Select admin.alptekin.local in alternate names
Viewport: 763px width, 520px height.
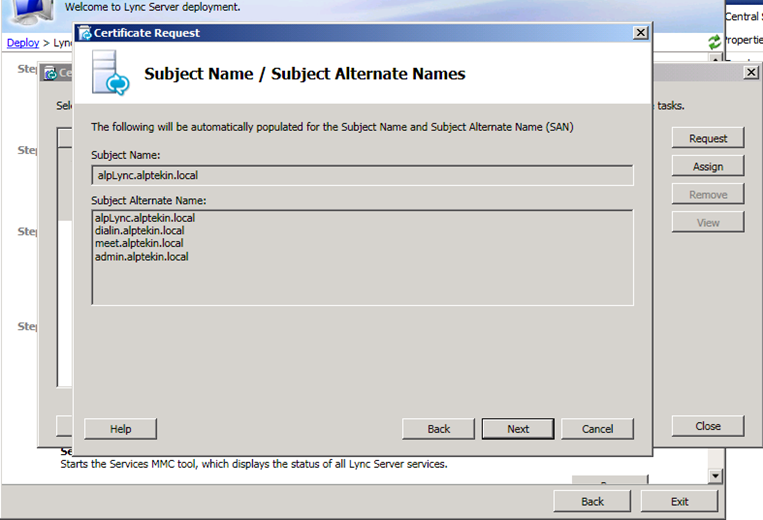[142, 256]
